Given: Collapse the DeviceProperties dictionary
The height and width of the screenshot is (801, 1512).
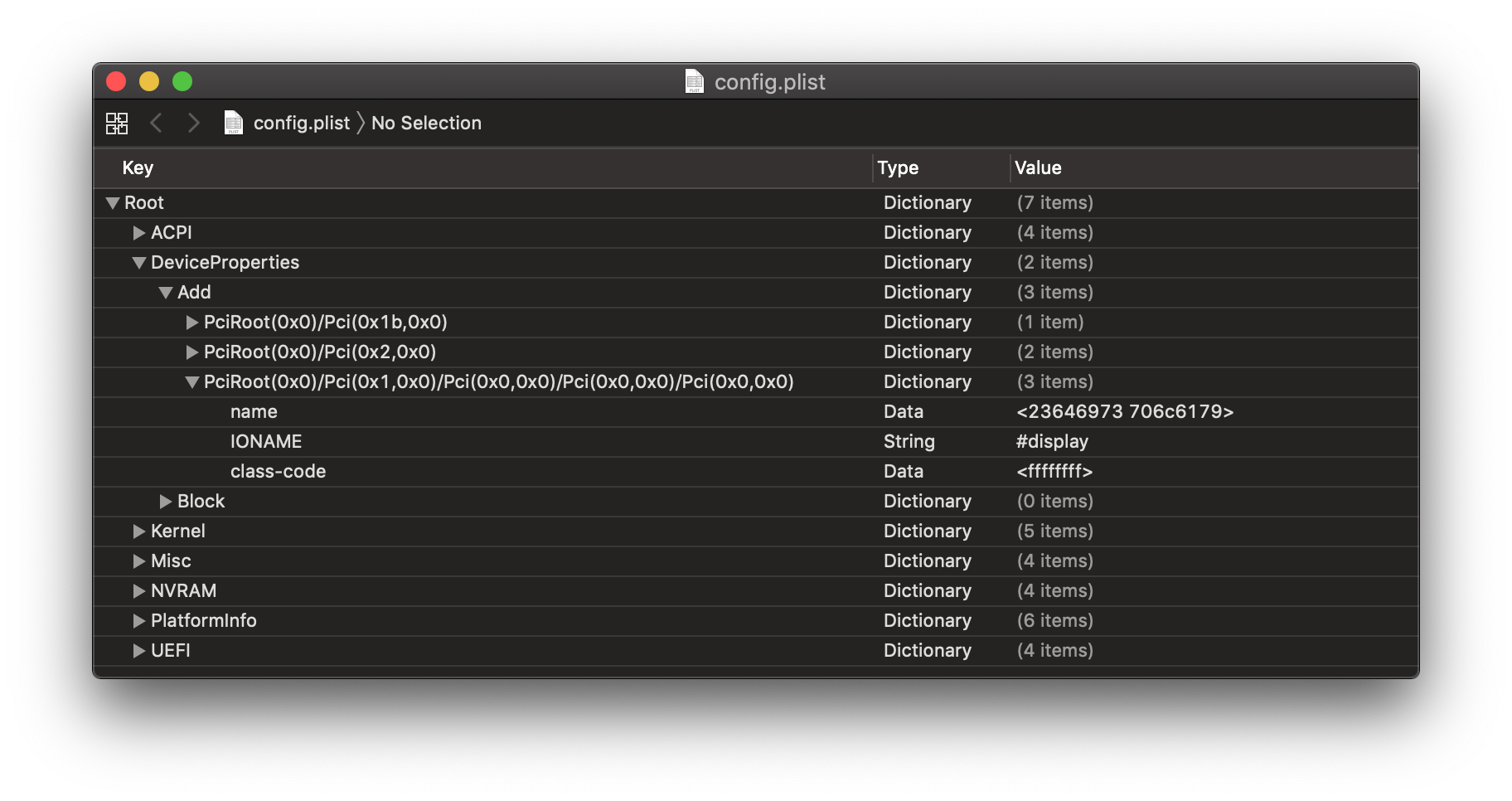Looking at the screenshot, I should 139,263.
